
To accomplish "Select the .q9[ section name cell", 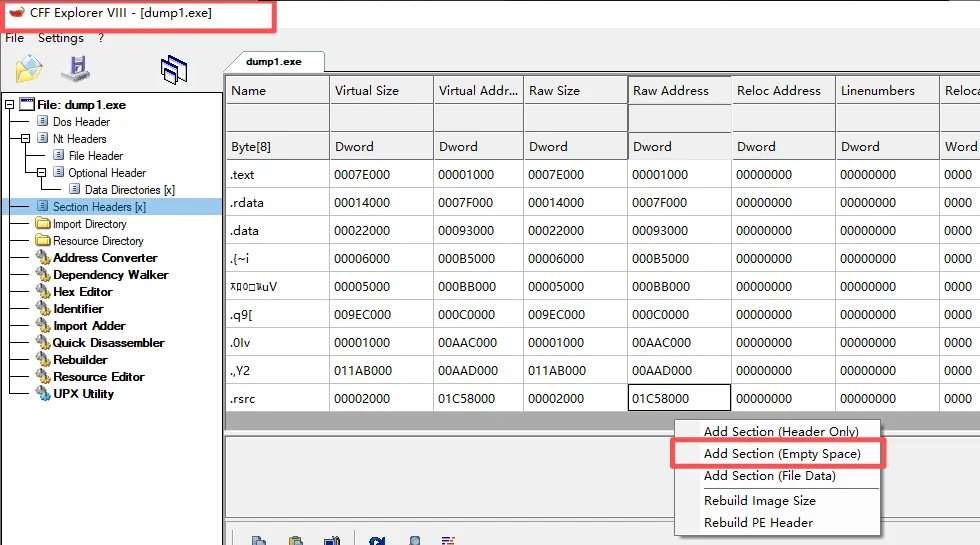I will point(277,314).
